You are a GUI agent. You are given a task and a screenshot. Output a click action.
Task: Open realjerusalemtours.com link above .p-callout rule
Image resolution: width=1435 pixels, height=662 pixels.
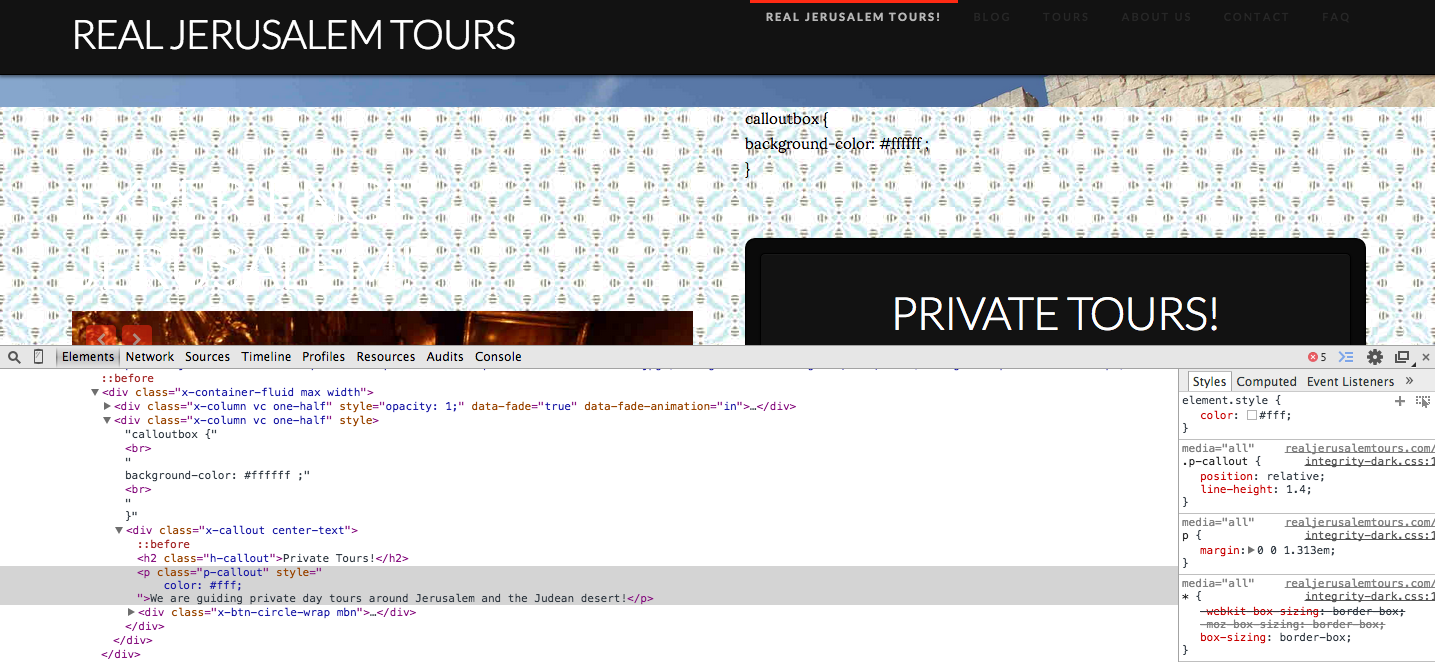click(1360, 449)
